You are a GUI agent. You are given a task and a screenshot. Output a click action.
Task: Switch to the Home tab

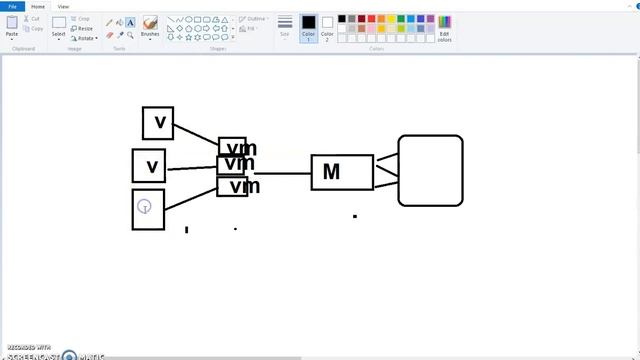38,7
